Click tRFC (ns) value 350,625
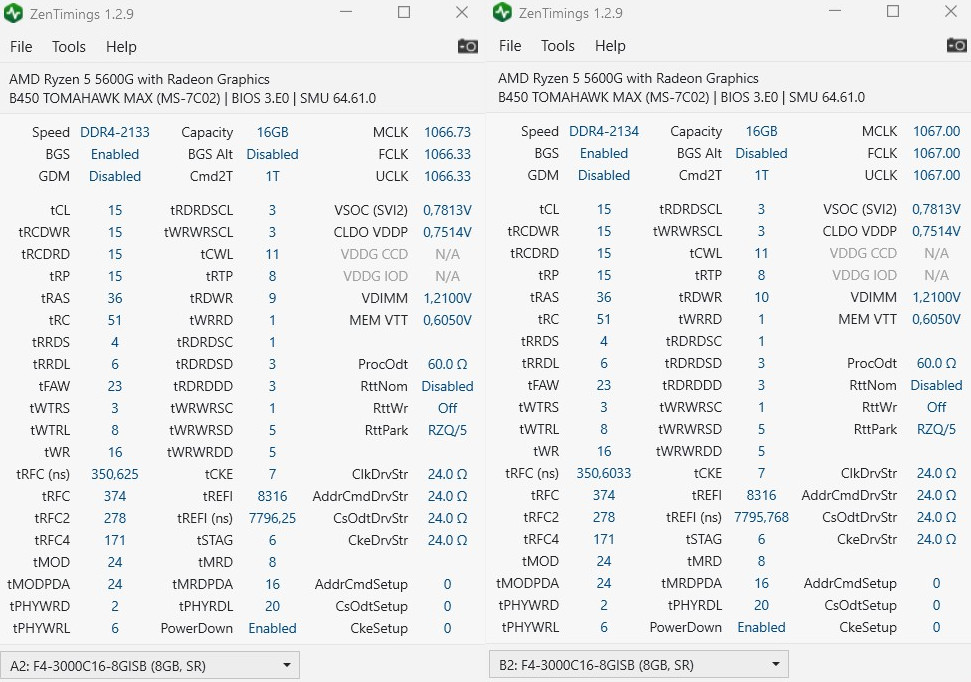Image resolution: width=971 pixels, height=682 pixels. (115, 474)
